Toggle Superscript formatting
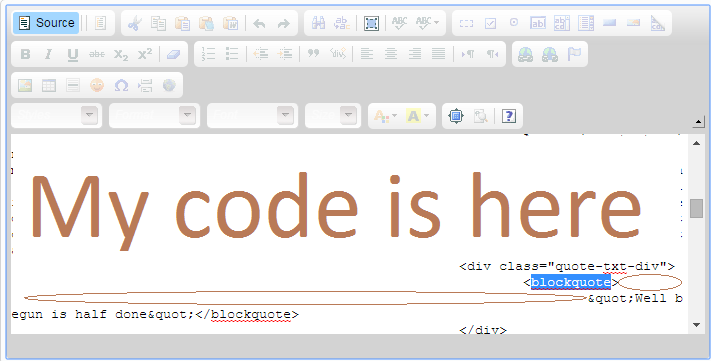The width and height of the screenshot is (711, 361). (x=145, y=54)
